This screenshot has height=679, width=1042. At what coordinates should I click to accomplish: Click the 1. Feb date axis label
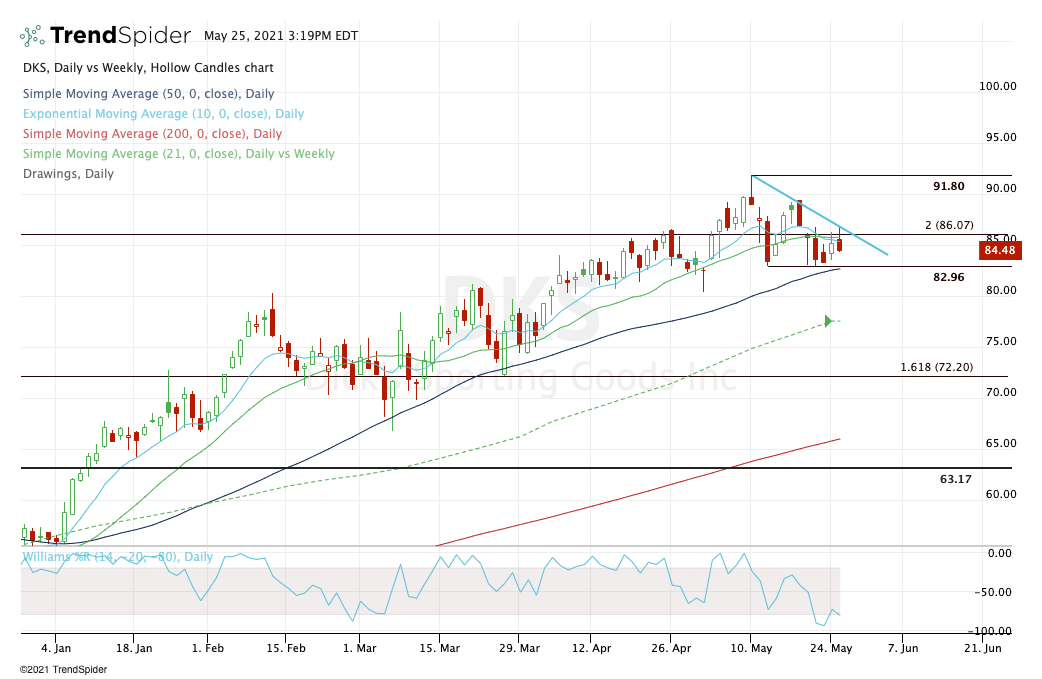pyautogui.click(x=207, y=648)
